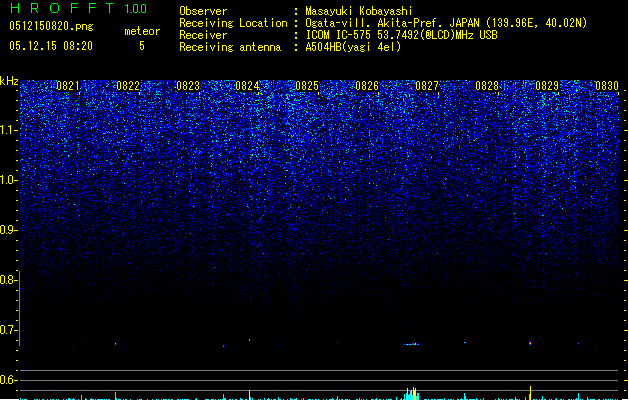Screen dimensions: 629x400
Task: Click the 0827 time marker
Action: [427, 86]
